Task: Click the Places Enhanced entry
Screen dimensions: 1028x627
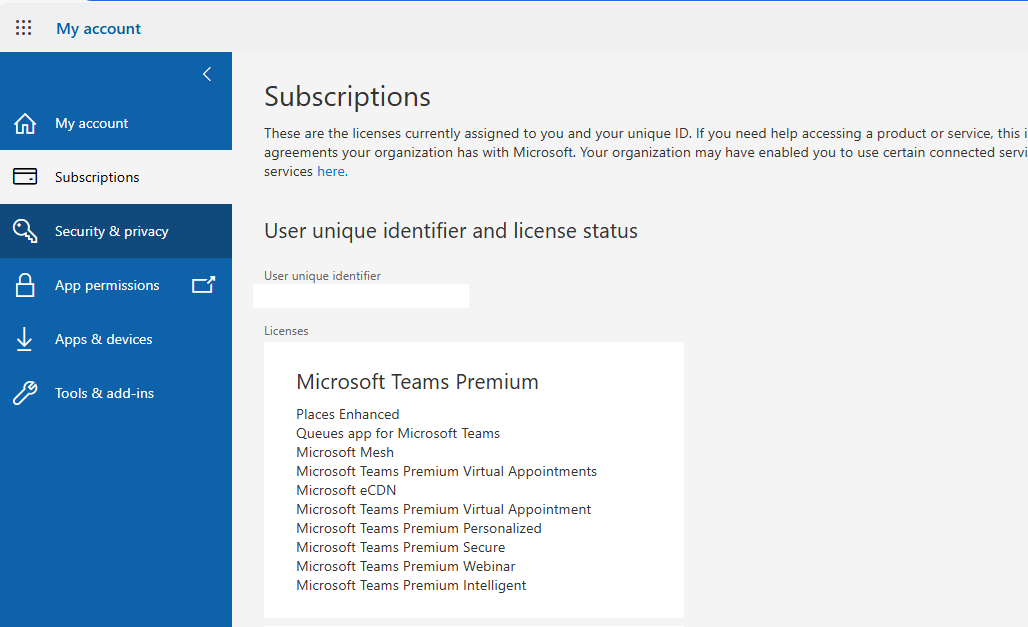Action: tap(347, 415)
